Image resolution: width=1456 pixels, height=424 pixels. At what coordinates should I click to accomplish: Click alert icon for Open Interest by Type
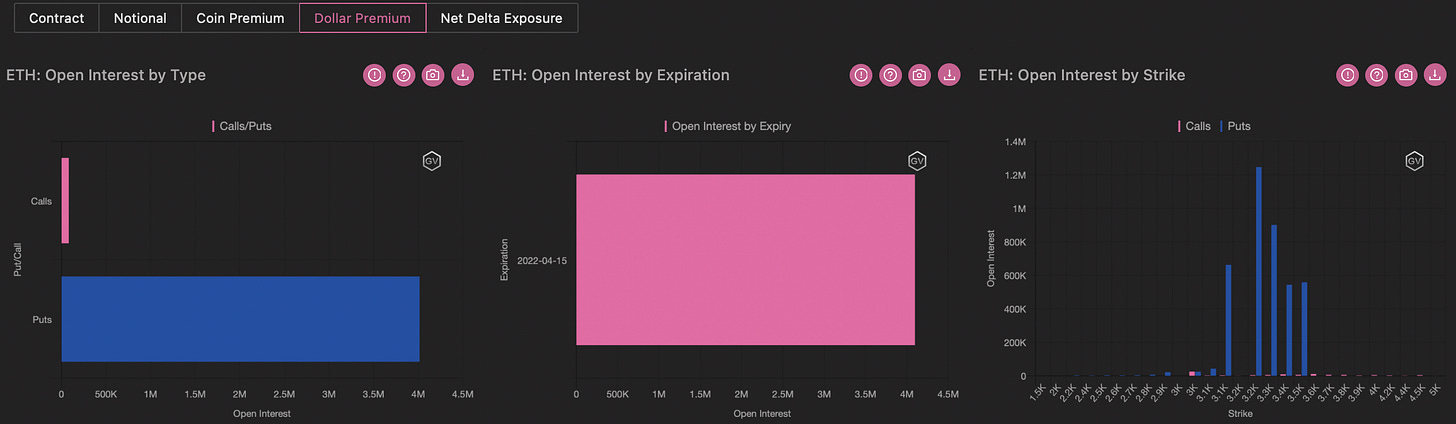pos(374,75)
